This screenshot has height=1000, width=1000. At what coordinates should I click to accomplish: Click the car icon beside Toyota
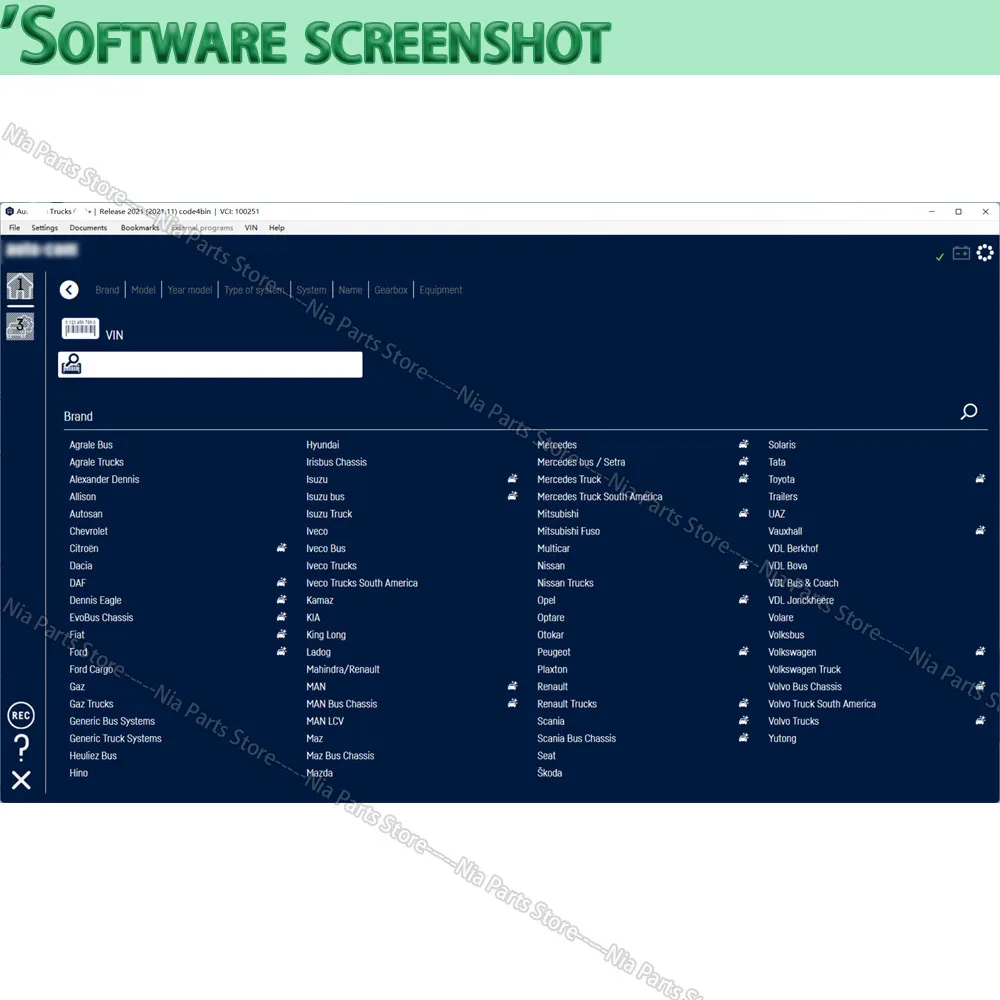[980, 478]
